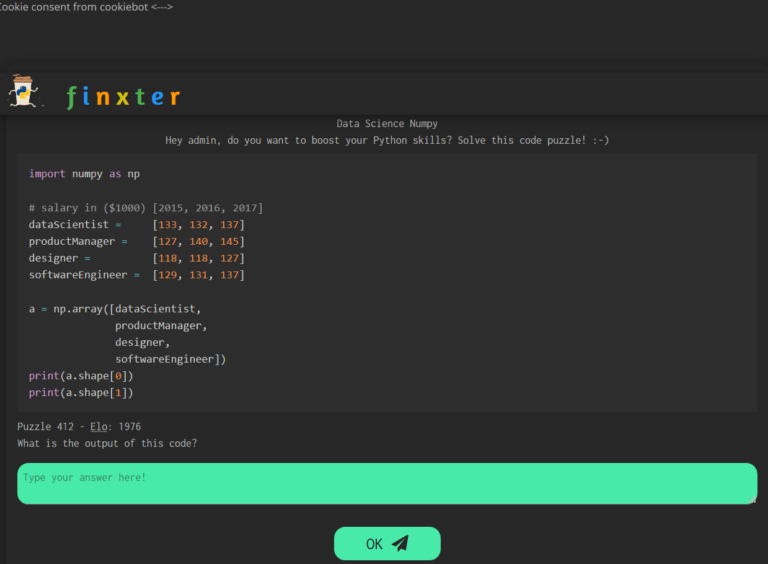Click the productManager salary list line
Image resolution: width=768 pixels, height=564 pixels.
(136, 242)
